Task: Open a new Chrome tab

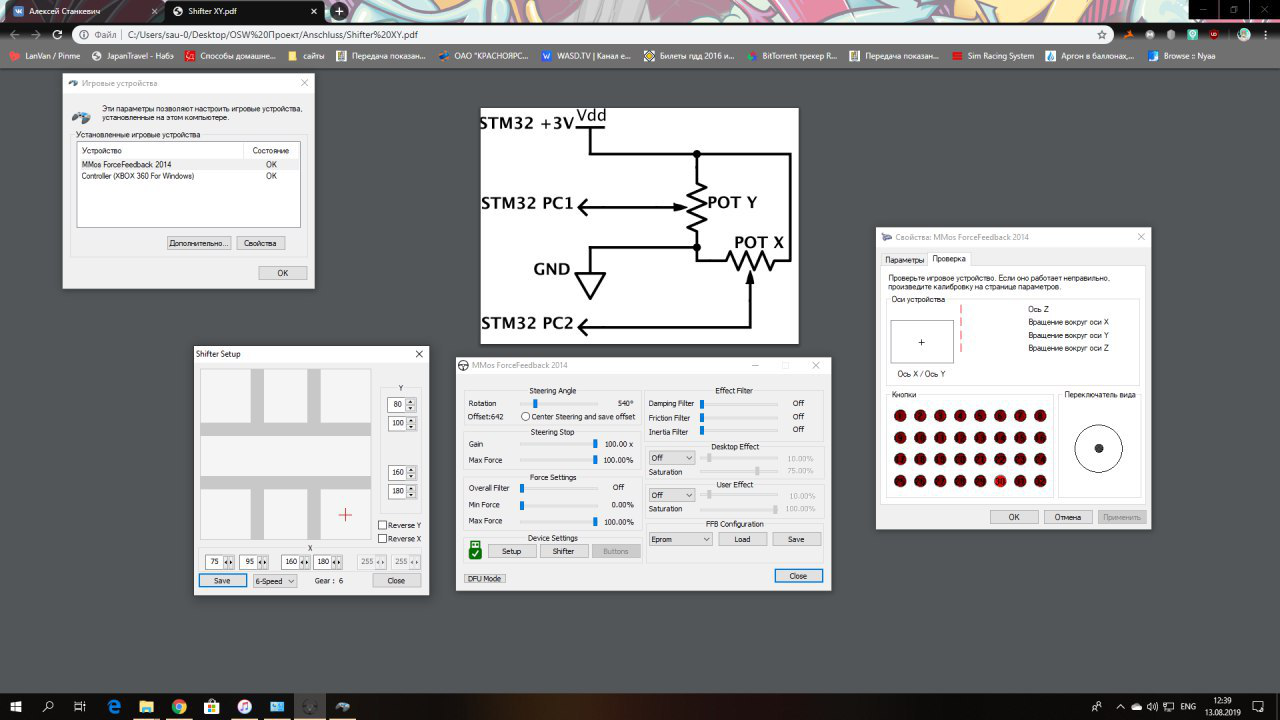Action: click(339, 11)
